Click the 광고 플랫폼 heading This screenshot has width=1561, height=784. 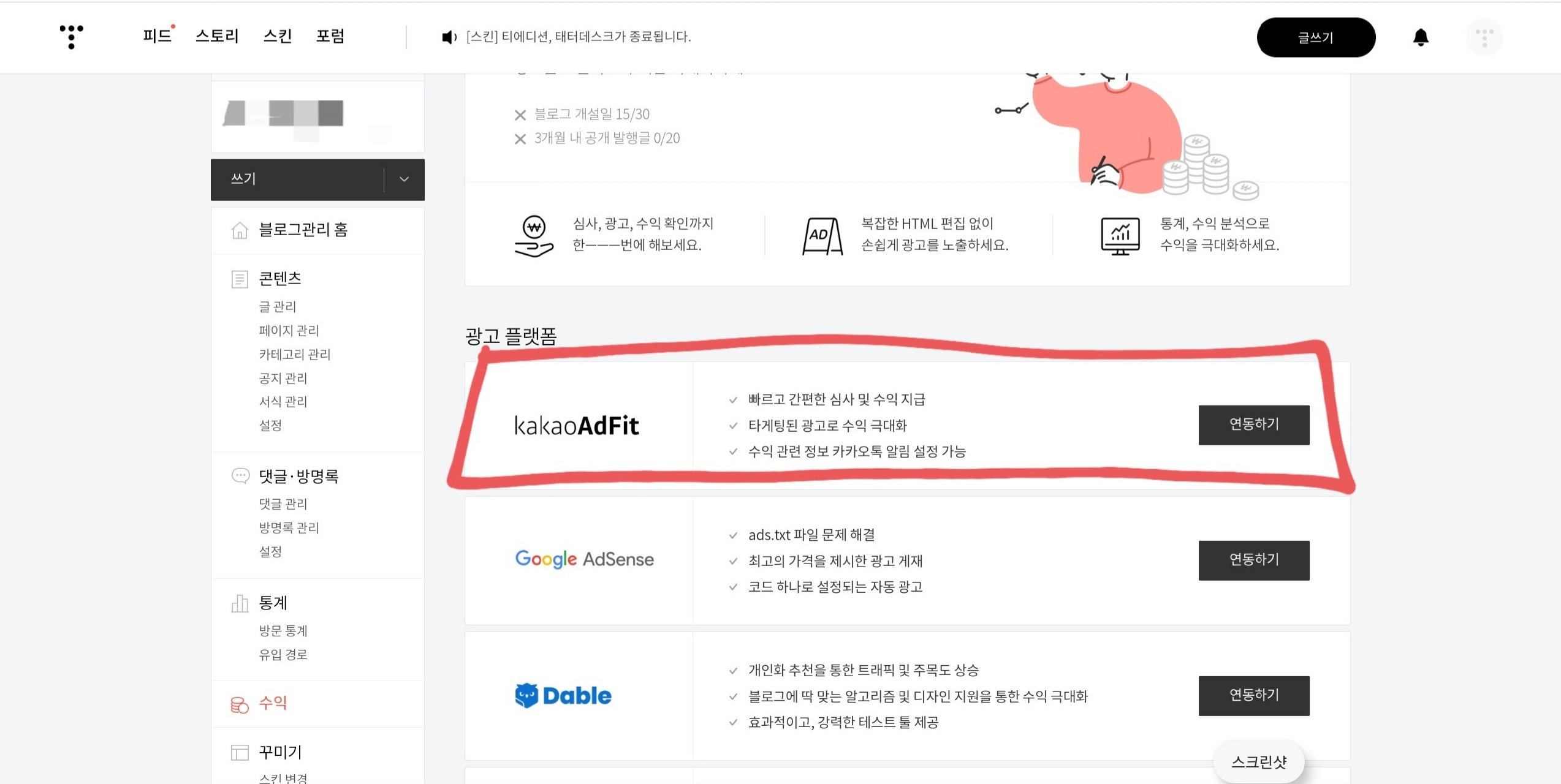point(511,336)
